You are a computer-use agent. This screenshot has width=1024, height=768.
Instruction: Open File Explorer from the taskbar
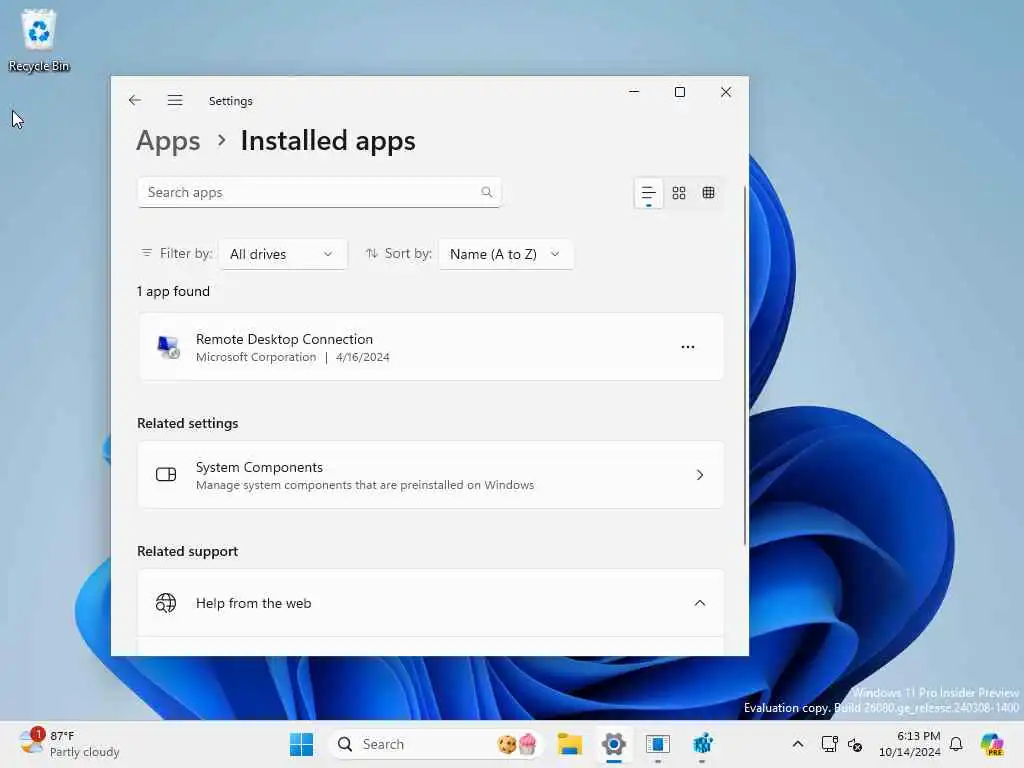(569, 744)
